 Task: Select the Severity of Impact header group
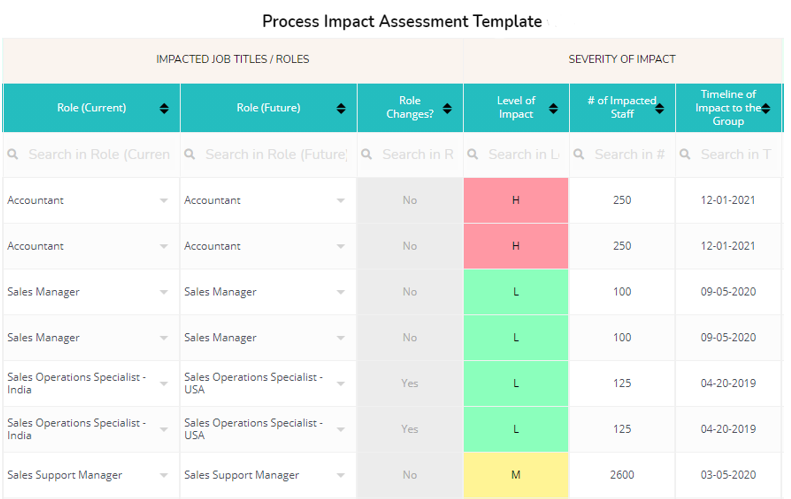tap(621, 59)
